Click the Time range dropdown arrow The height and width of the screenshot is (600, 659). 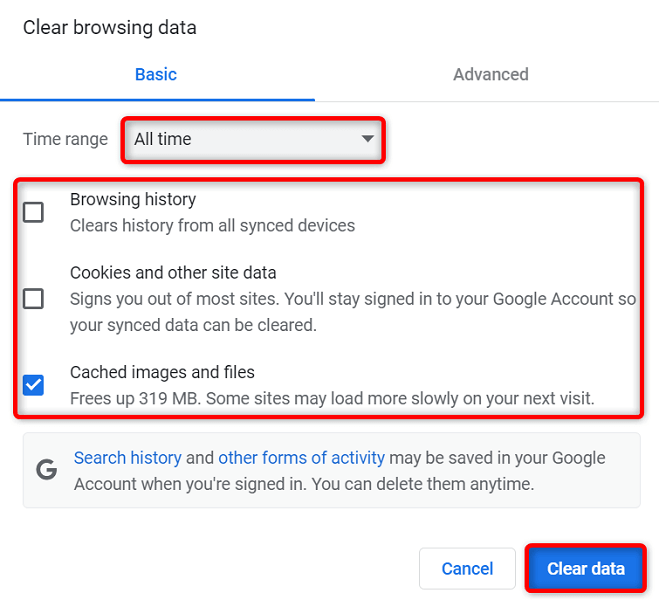(368, 139)
